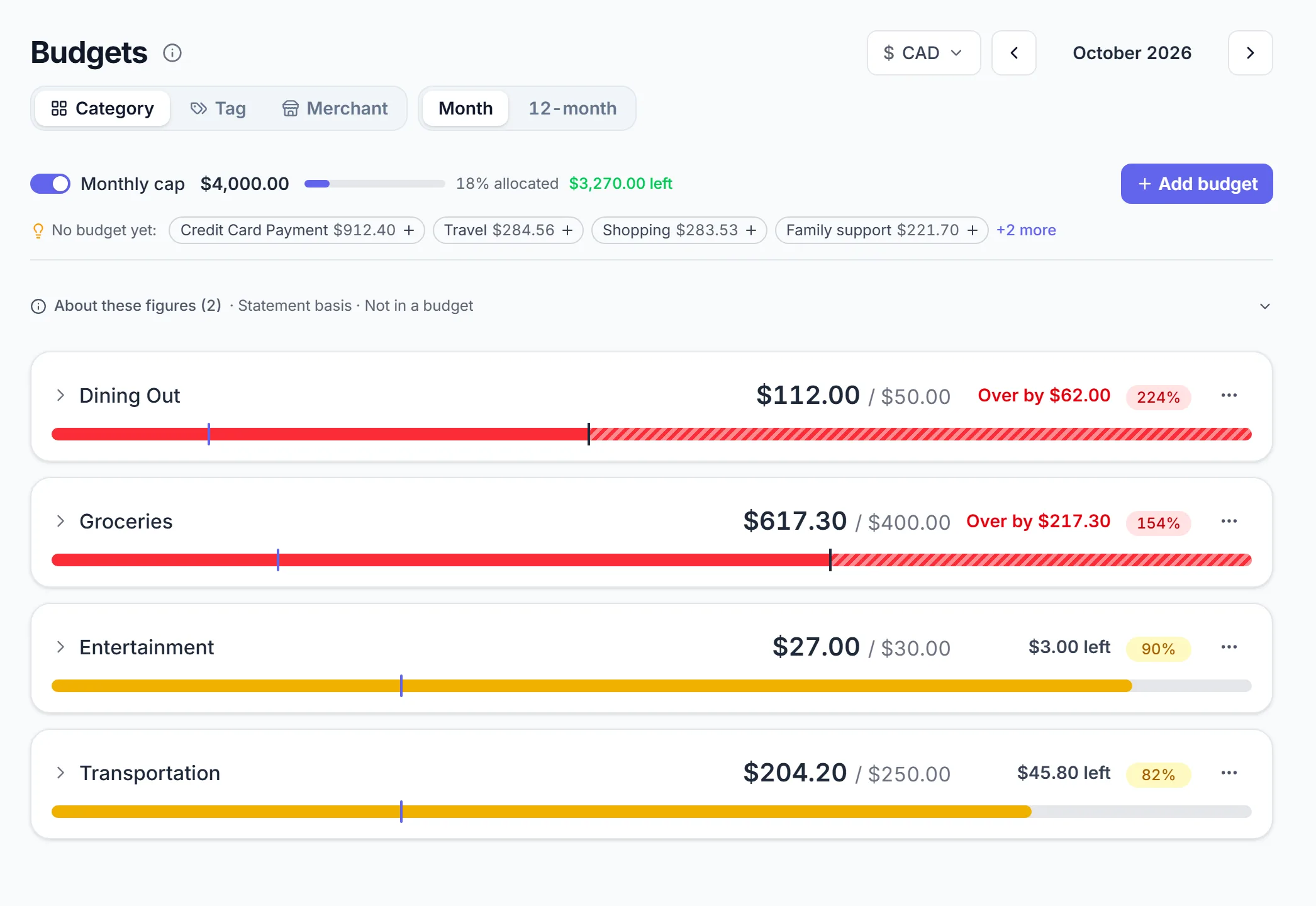Open more options for Groceries

click(x=1229, y=521)
